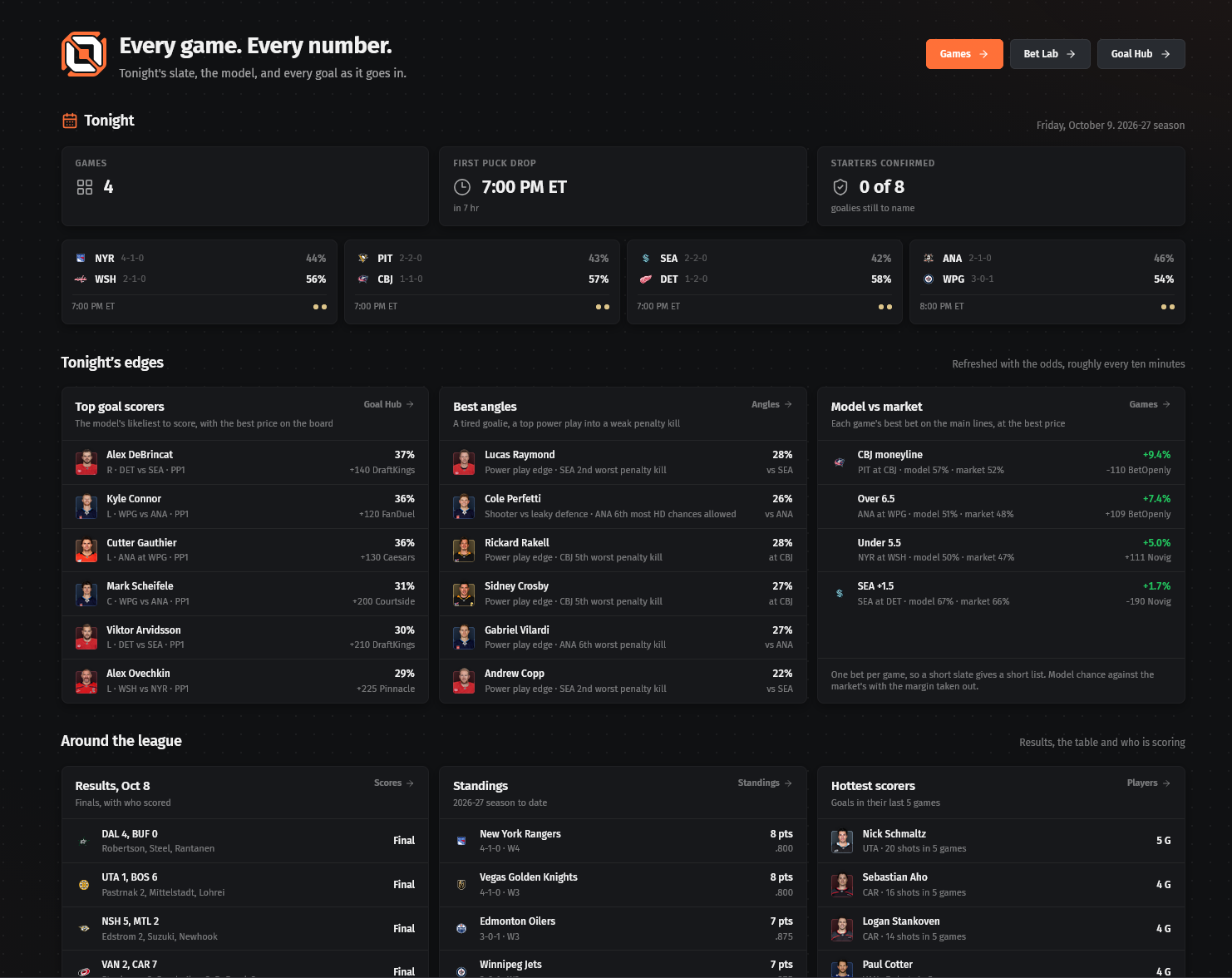Open the Goal Hub button in header
This screenshot has width=1232, height=978.
[x=1141, y=54]
